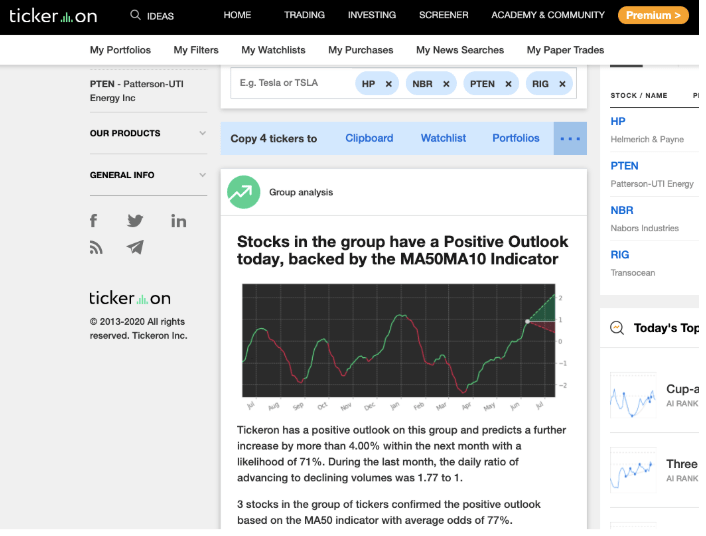Copy tickers to Portfolios
Screen dimensions: 706x536
pos(516,138)
